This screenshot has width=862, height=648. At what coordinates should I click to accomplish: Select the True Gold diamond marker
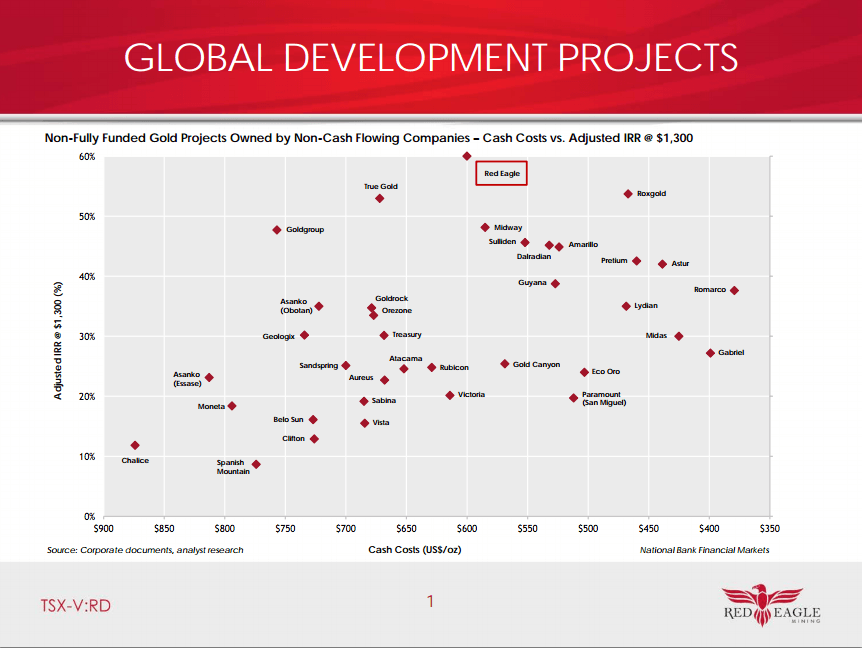[x=380, y=199]
